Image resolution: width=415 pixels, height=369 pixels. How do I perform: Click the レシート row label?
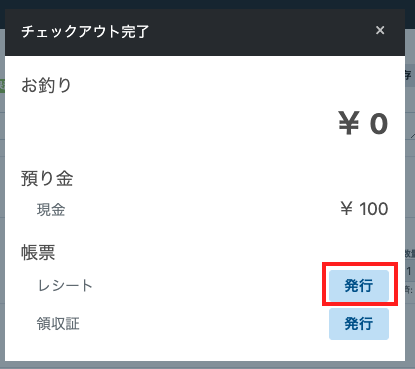point(65,286)
